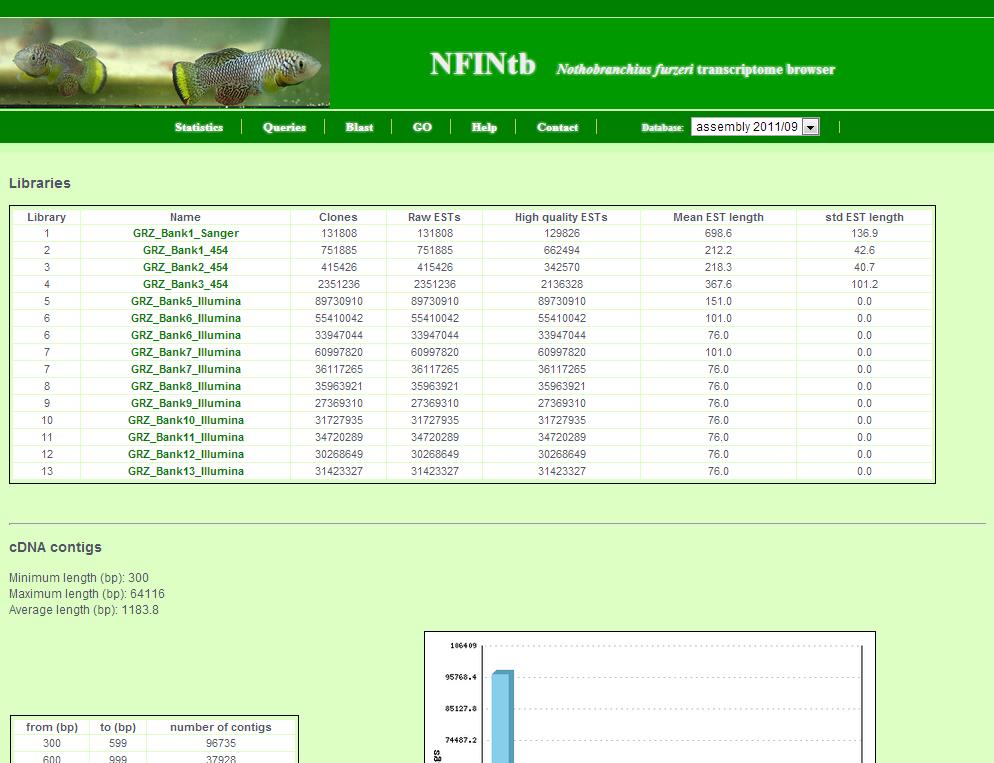
Task: Open the Blast search page
Action: [x=359, y=127]
